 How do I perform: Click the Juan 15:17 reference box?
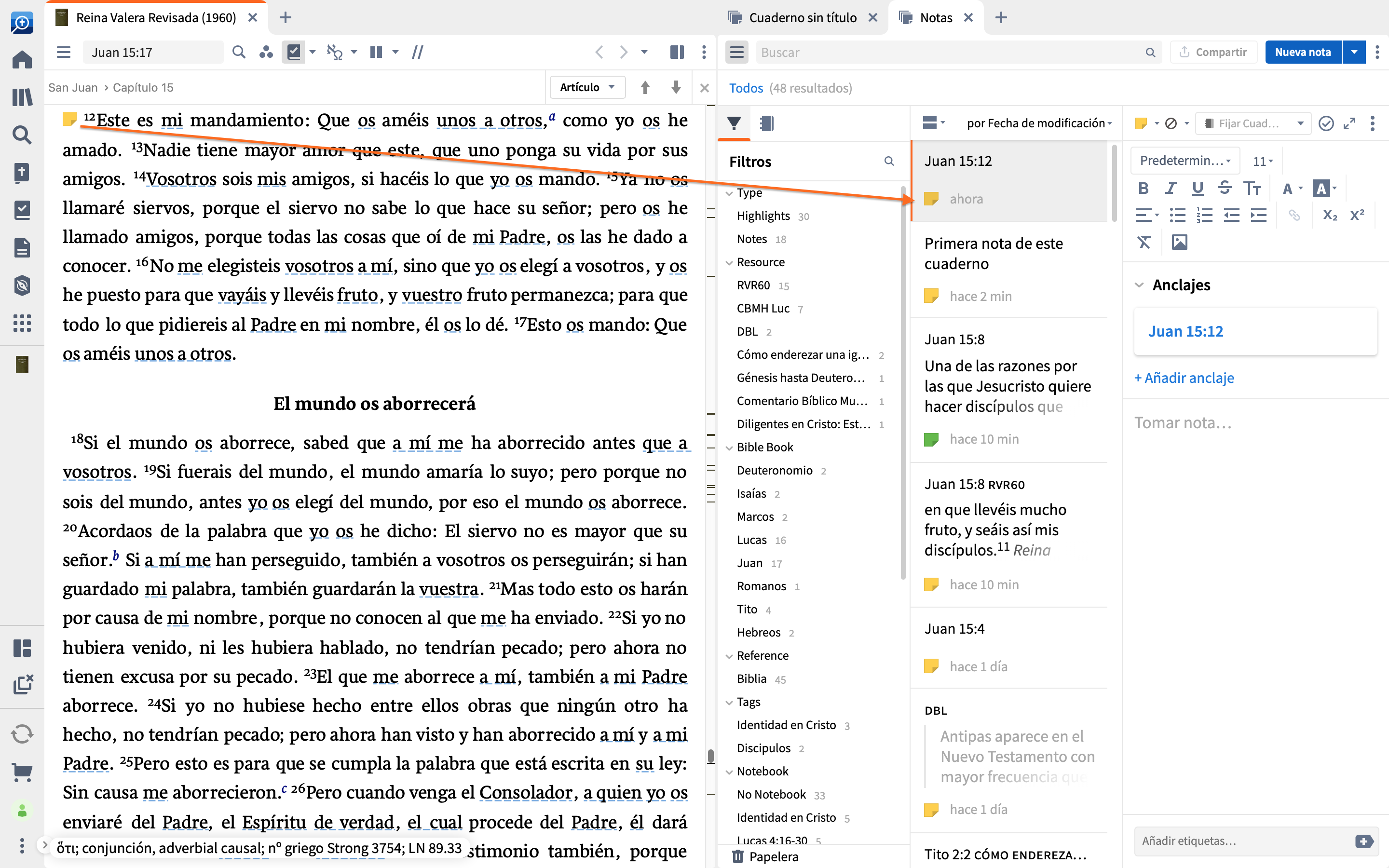click(x=153, y=52)
